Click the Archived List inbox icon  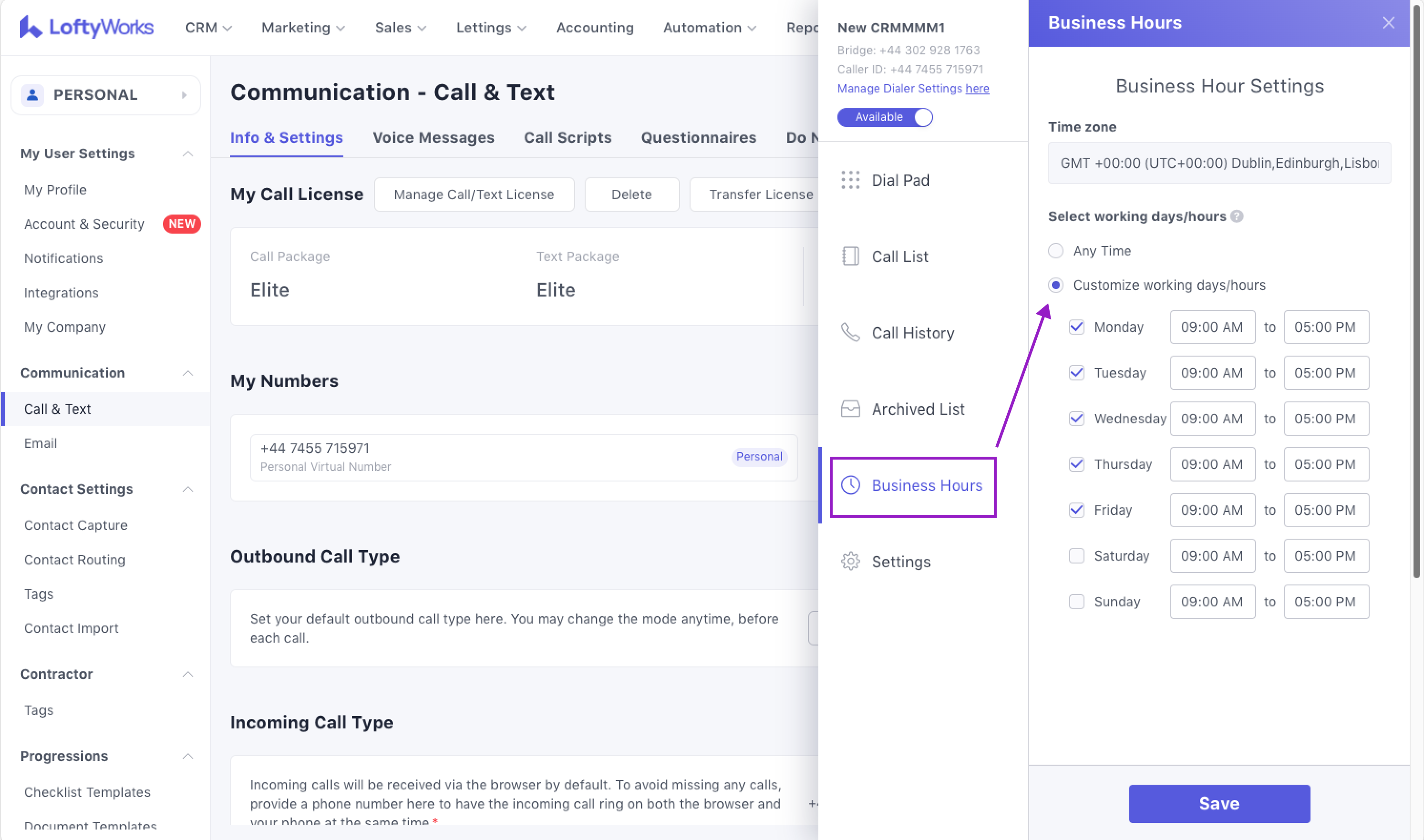coord(850,409)
